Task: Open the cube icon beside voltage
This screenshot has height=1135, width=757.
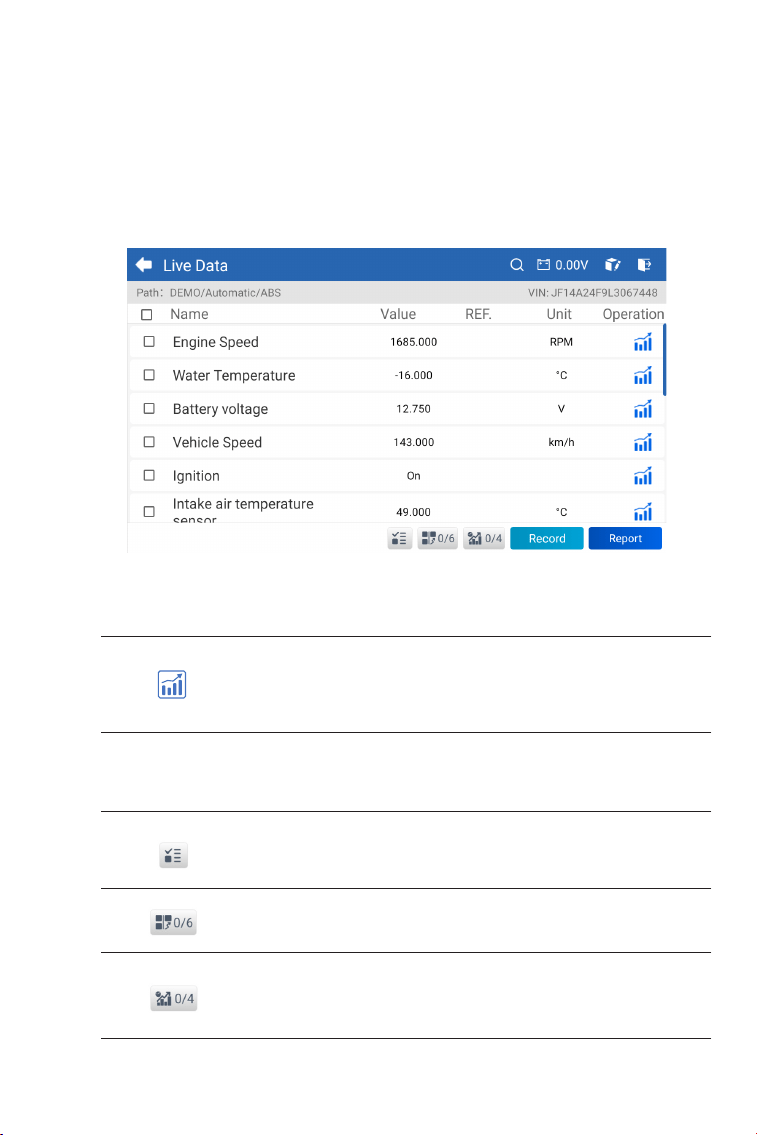Action: 612,265
